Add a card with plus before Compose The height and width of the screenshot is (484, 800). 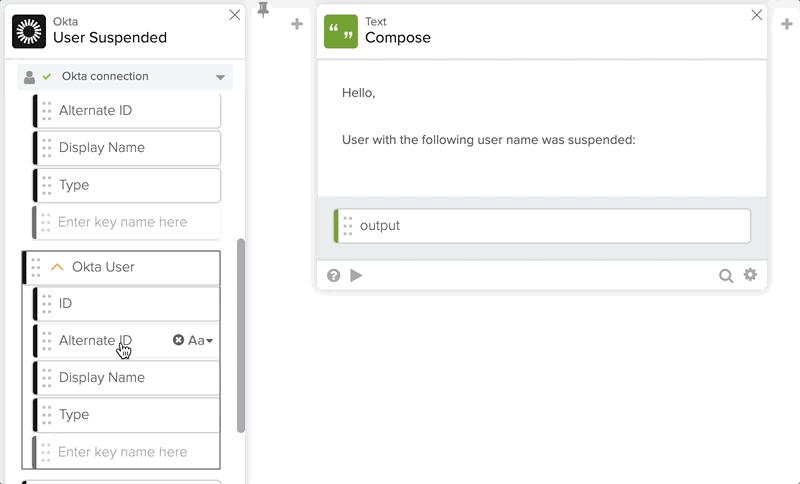pyautogui.click(x=297, y=23)
